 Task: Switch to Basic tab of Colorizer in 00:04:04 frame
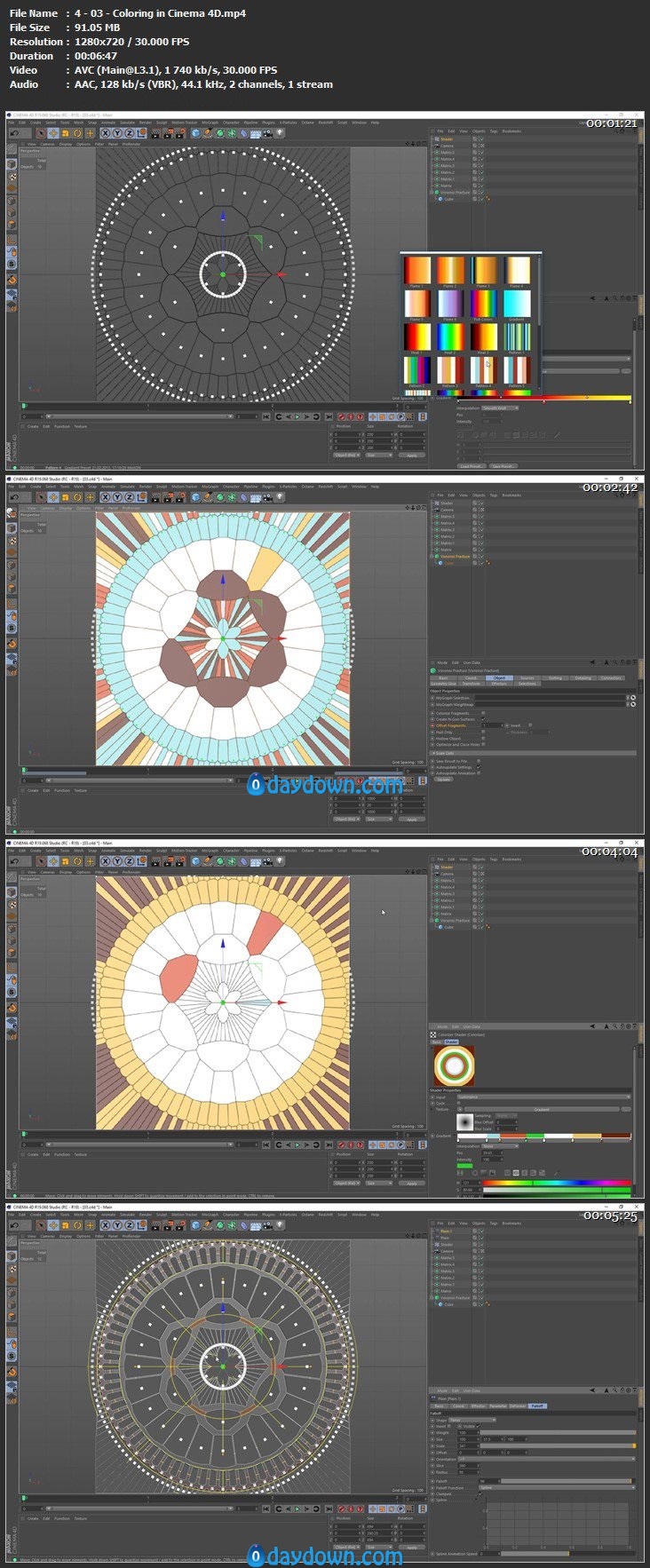pos(436,1041)
